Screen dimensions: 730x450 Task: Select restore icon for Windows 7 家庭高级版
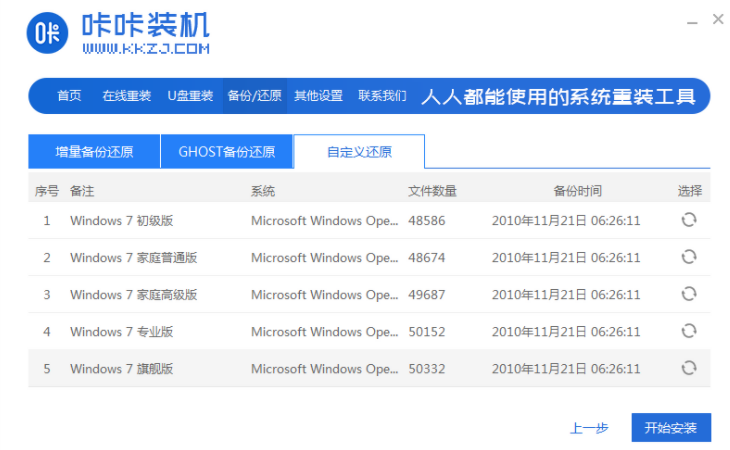[689, 294]
